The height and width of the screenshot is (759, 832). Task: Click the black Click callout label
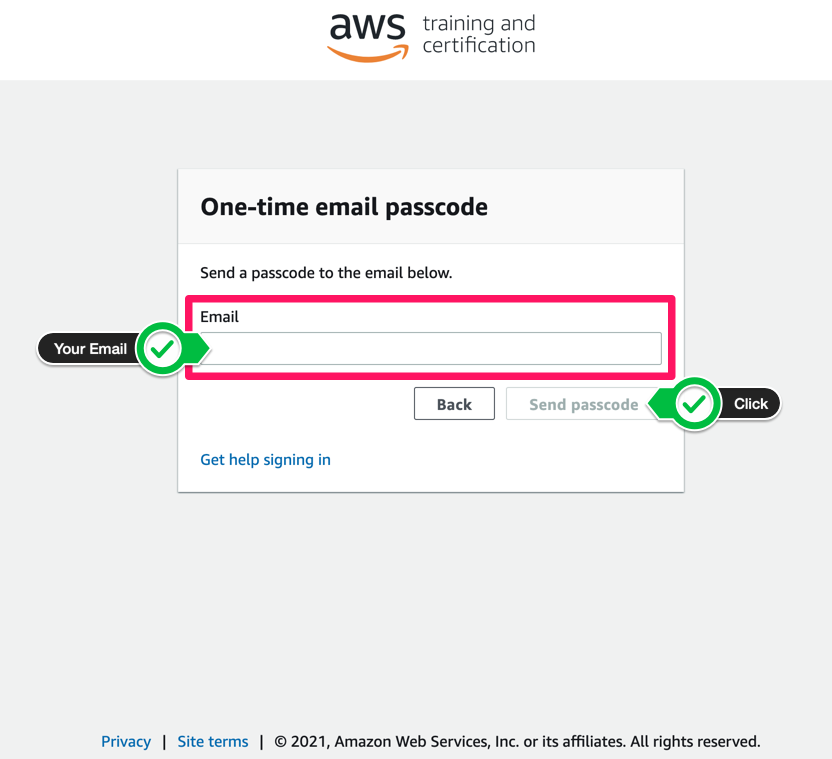[751, 404]
